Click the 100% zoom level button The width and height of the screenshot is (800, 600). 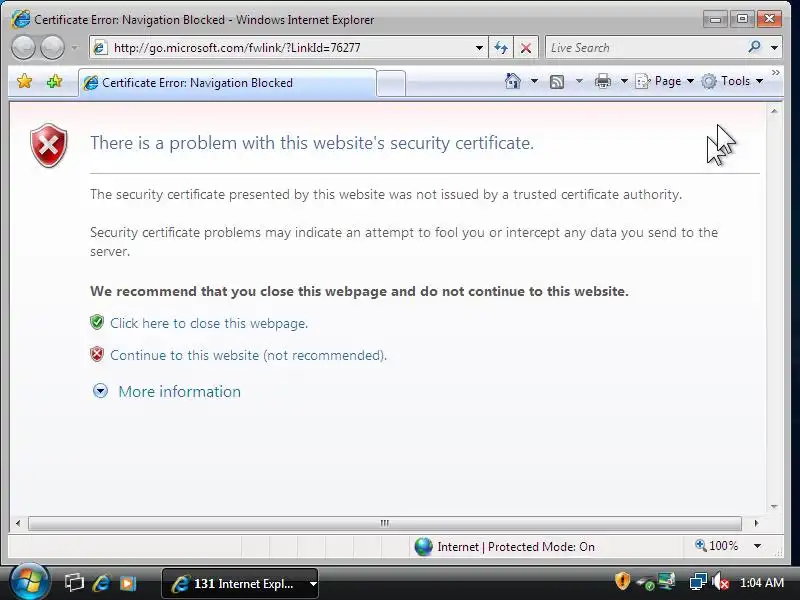tap(716, 546)
